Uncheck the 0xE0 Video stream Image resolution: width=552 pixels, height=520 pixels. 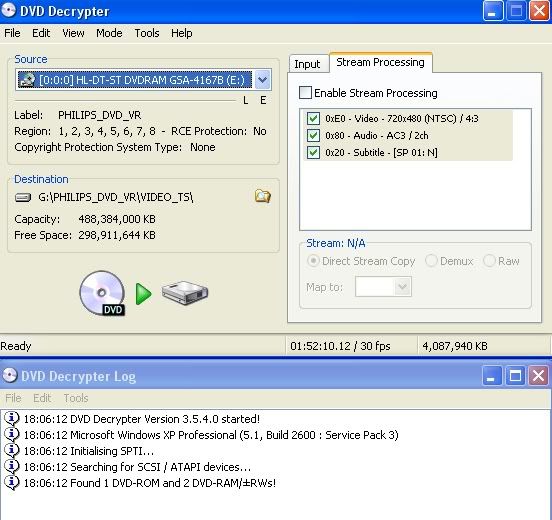tap(313, 118)
